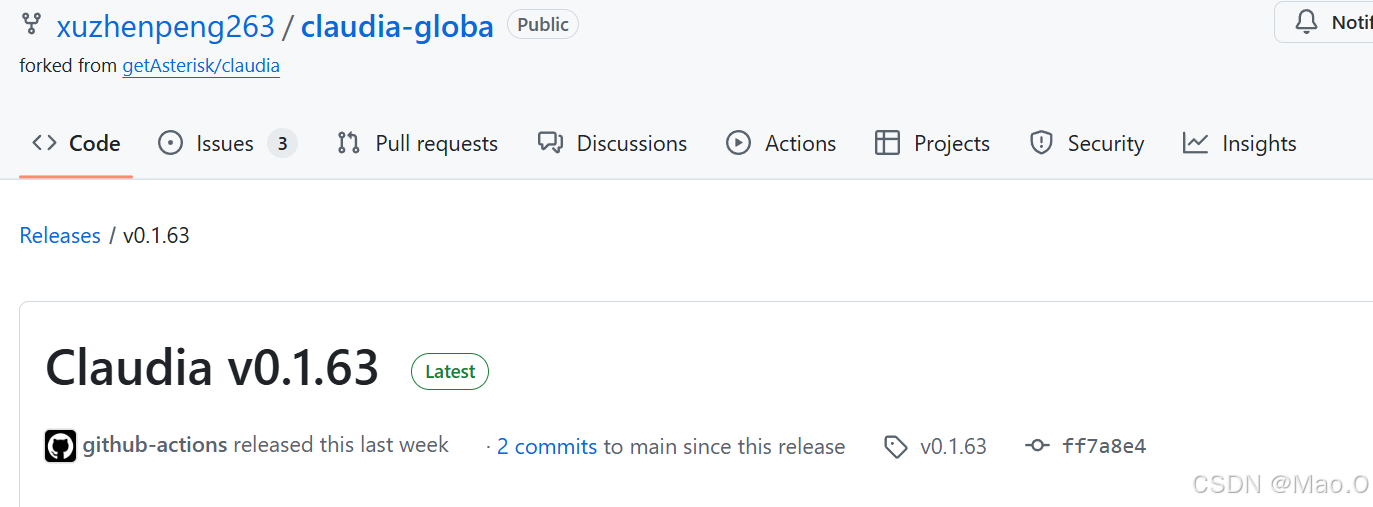Click the Code tab angle-brackets icon
The height and width of the screenshot is (507, 1373).
tap(44, 143)
